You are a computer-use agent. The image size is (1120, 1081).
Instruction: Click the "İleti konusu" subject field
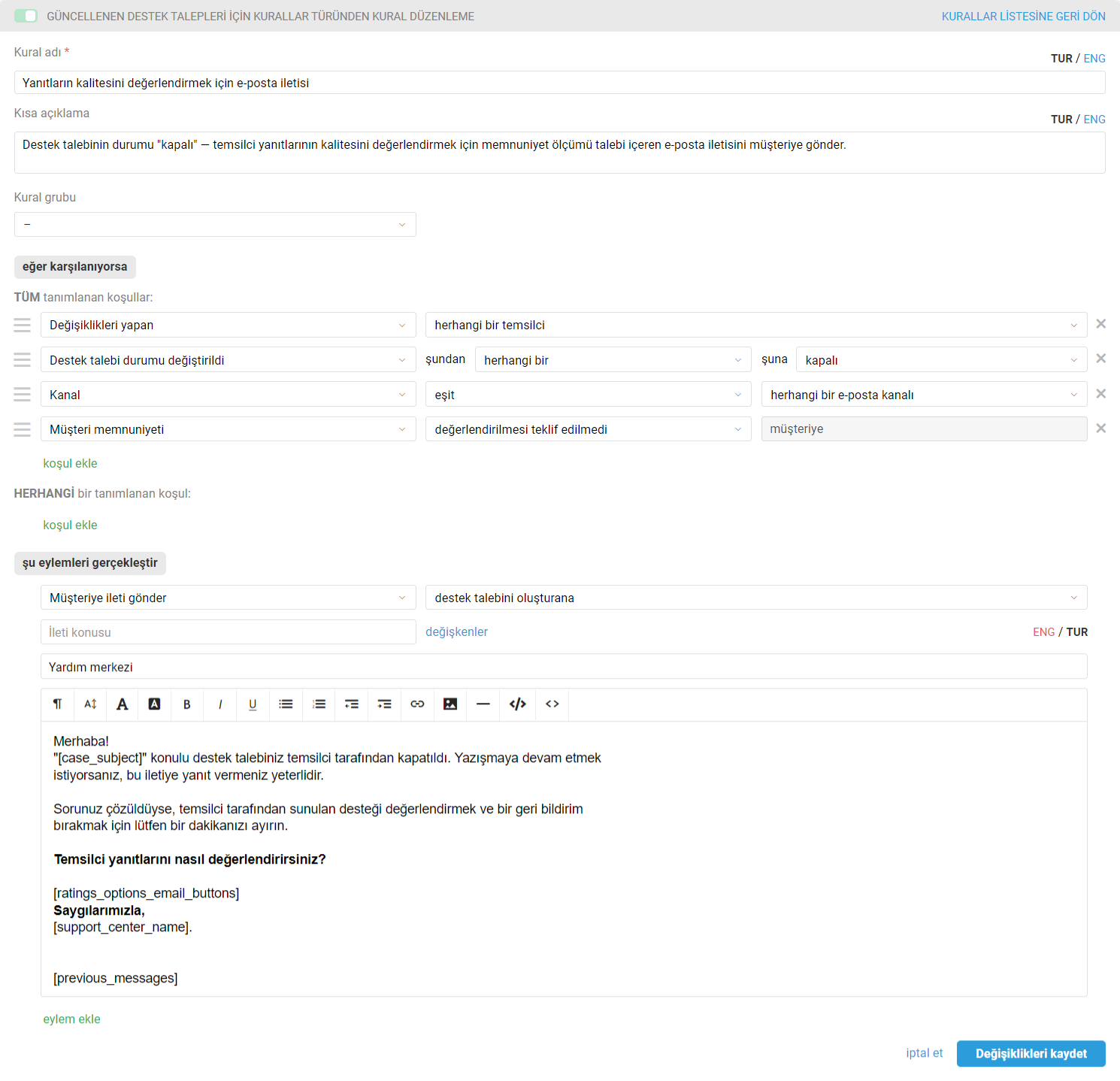(x=228, y=632)
